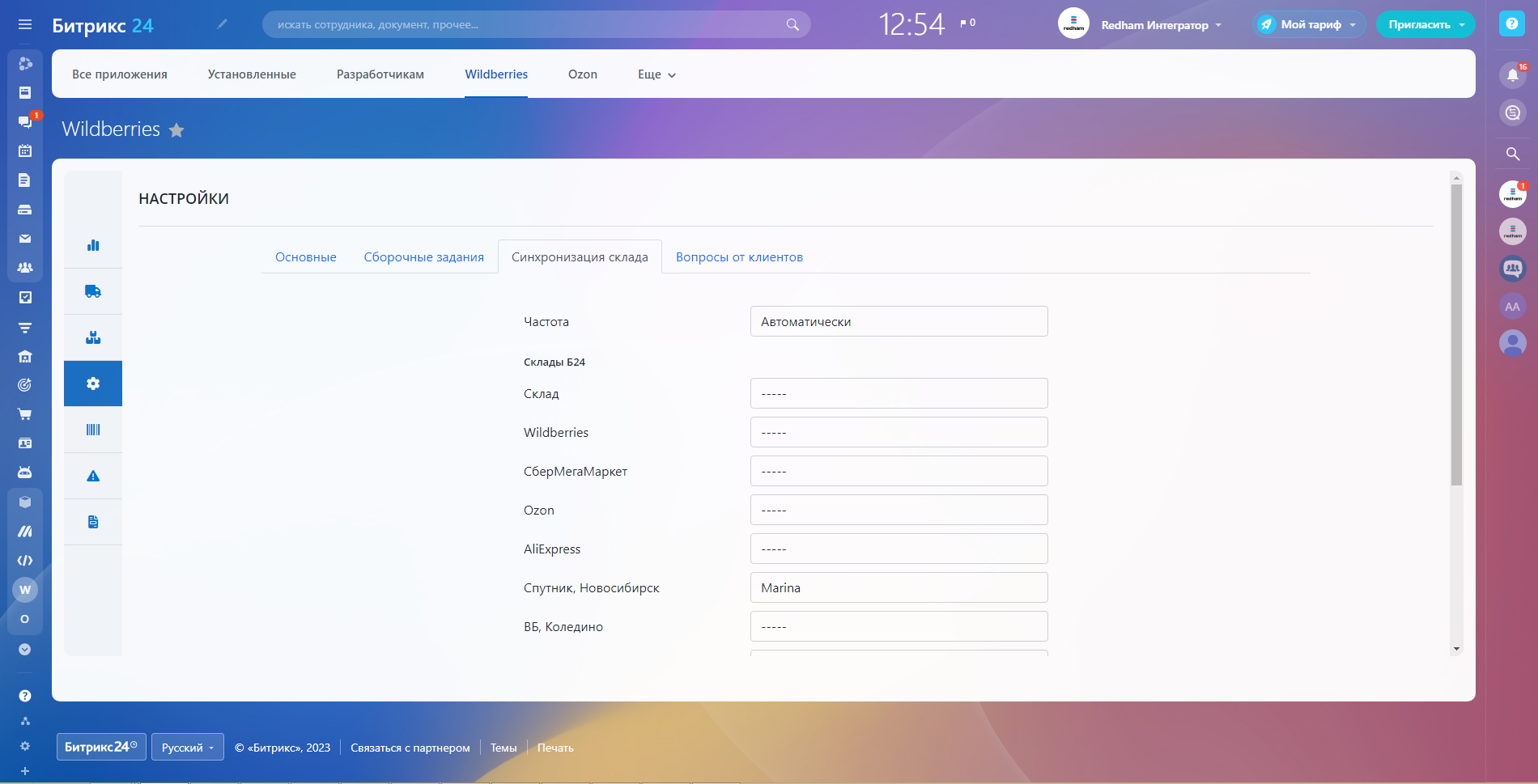
Task: Open the stock management boxes icon
Action: [x=92, y=337]
